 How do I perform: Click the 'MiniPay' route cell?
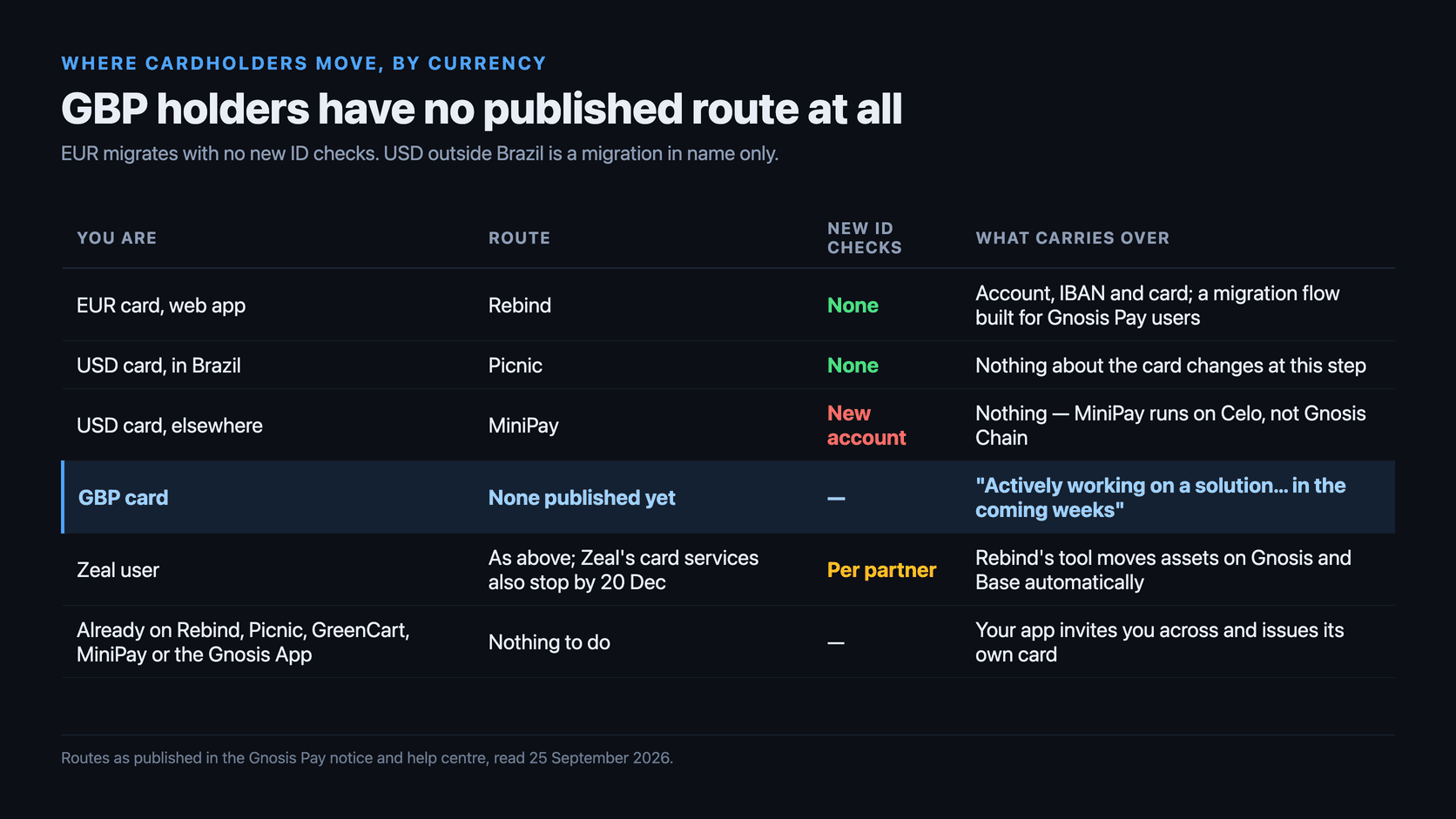pyautogui.click(x=523, y=426)
